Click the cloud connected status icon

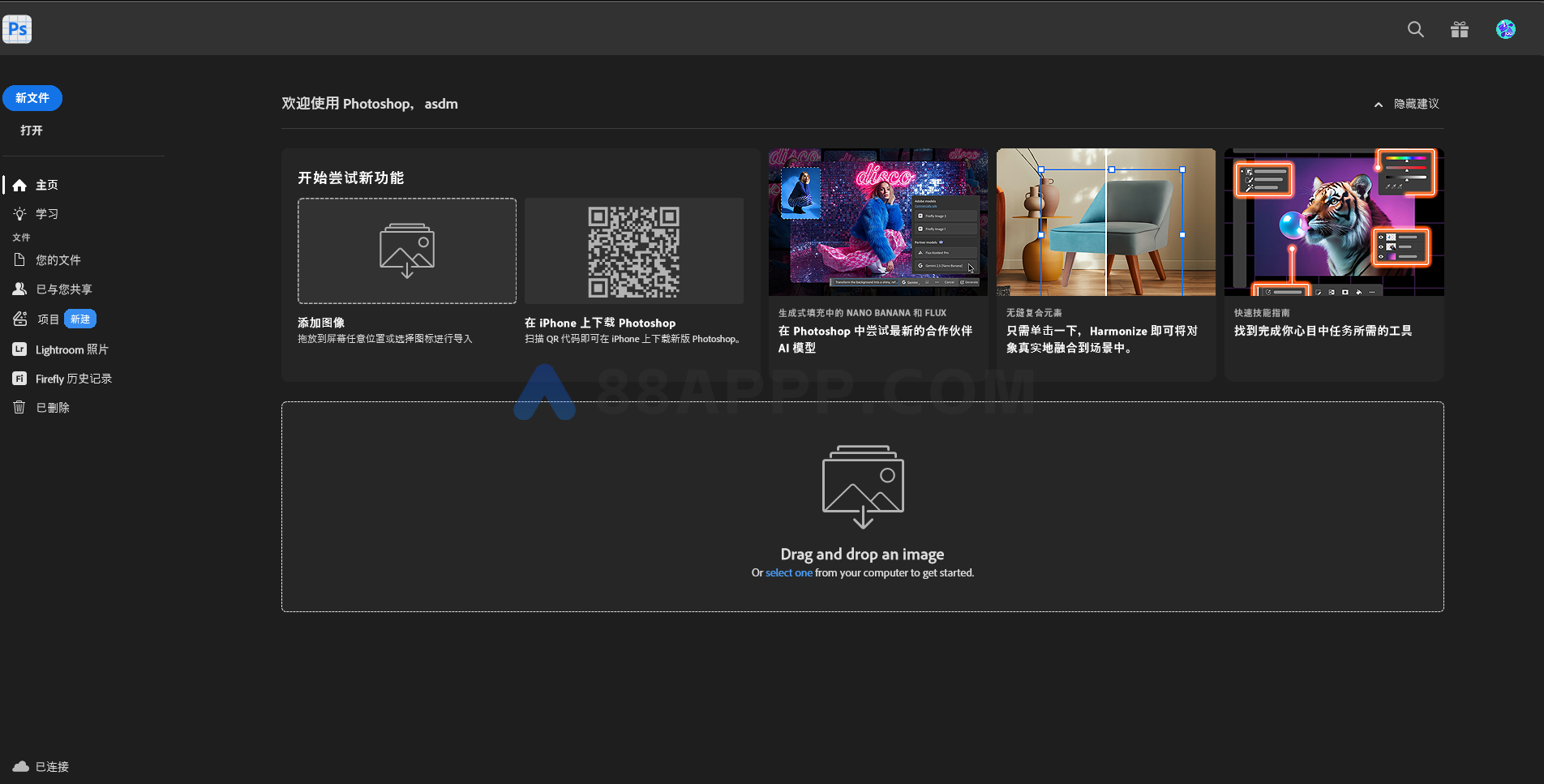[x=20, y=766]
